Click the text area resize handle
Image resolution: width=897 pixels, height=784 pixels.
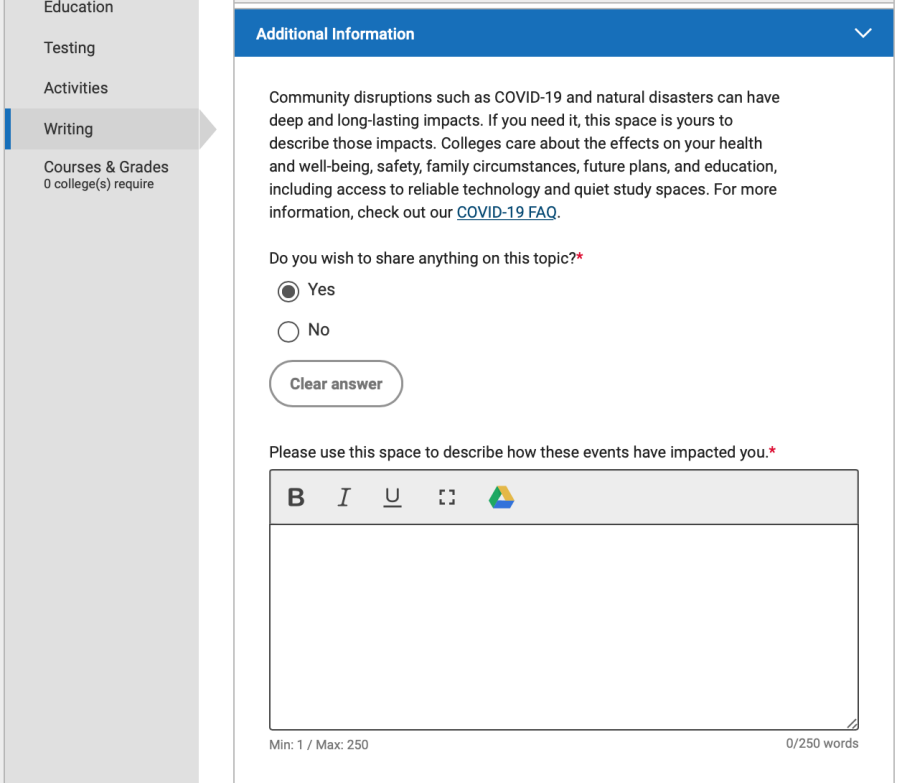pyautogui.click(x=851, y=722)
